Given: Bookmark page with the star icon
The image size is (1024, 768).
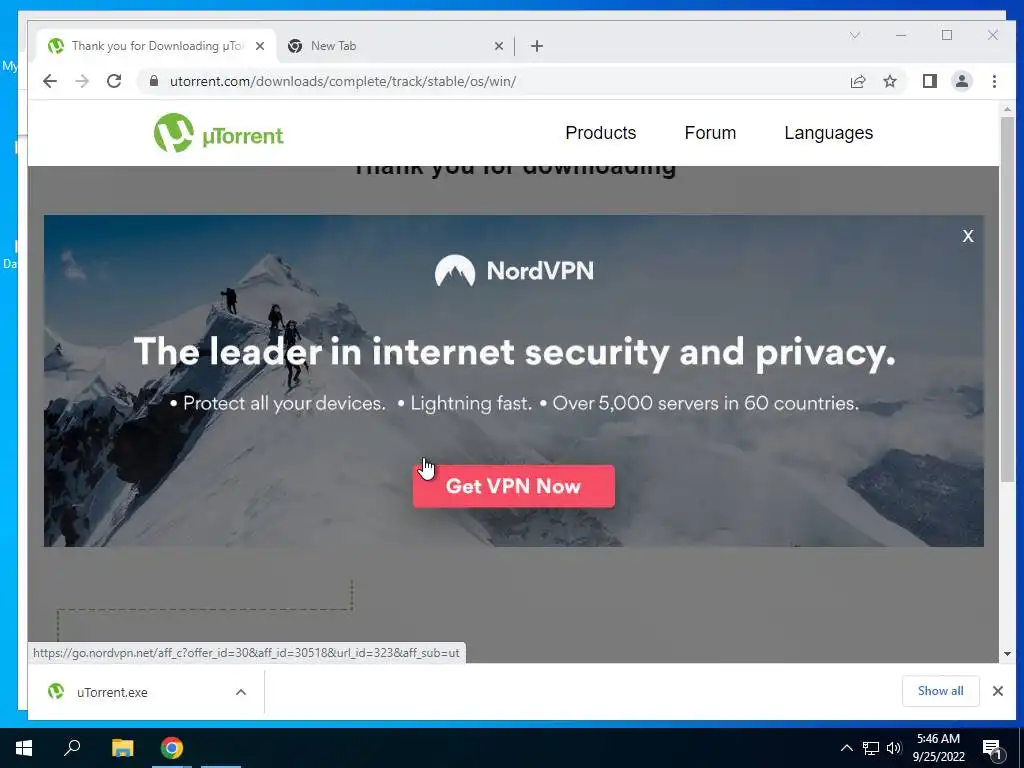Looking at the screenshot, I should pos(889,81).
